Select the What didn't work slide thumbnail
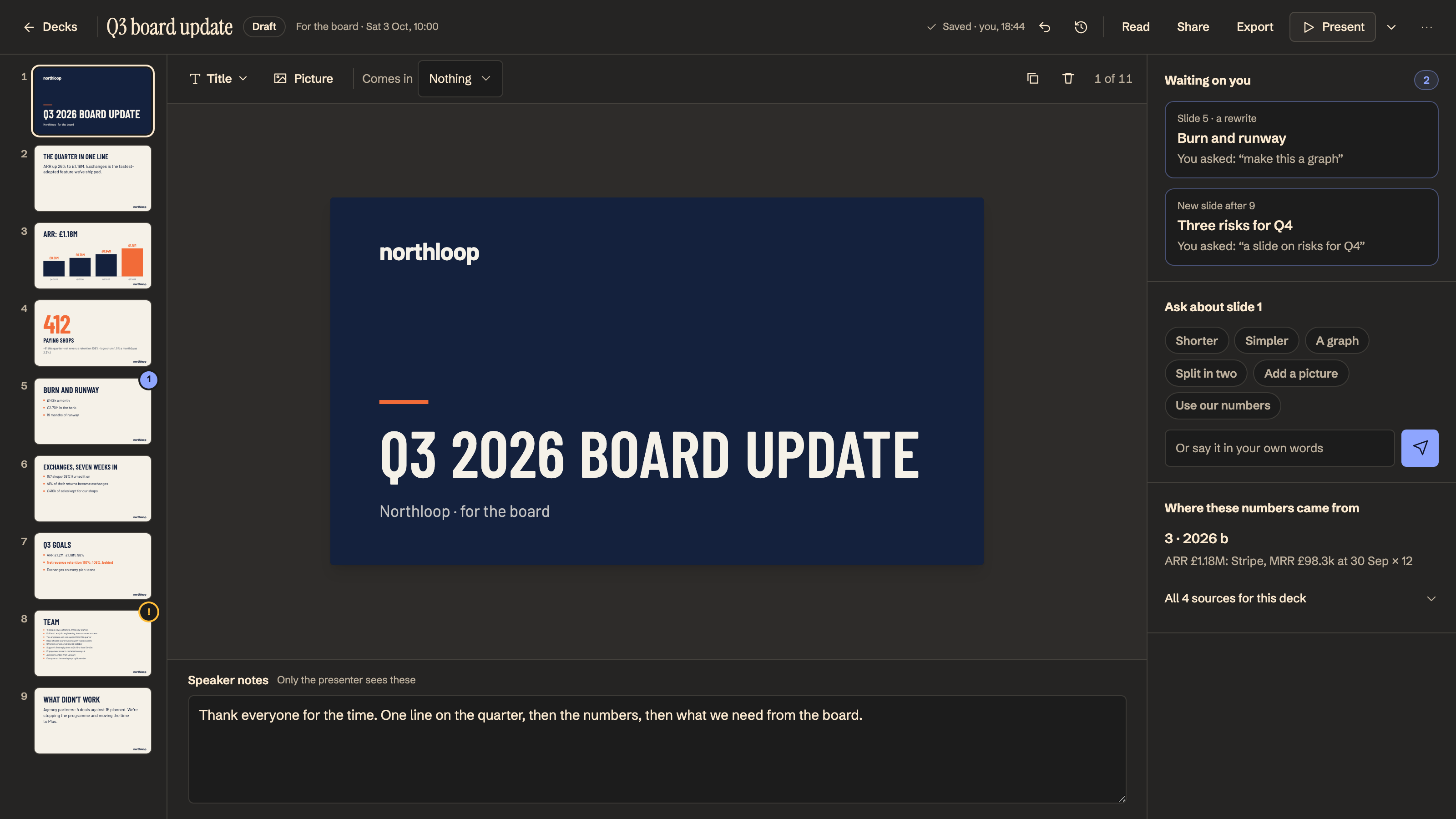Image resolution: width=1456 pixels, height=819 pixels. 93,721
